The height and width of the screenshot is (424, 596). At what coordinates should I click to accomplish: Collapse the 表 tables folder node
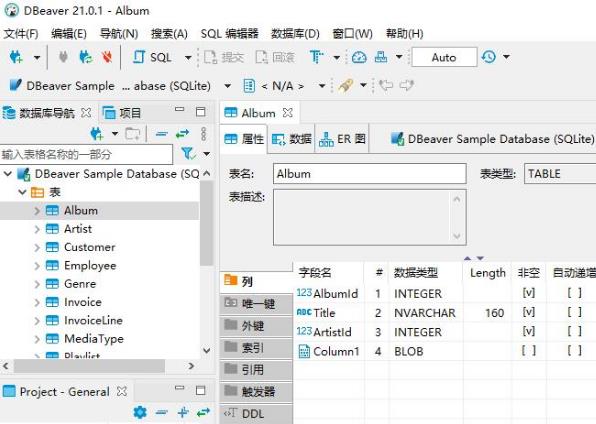(22, 192)
